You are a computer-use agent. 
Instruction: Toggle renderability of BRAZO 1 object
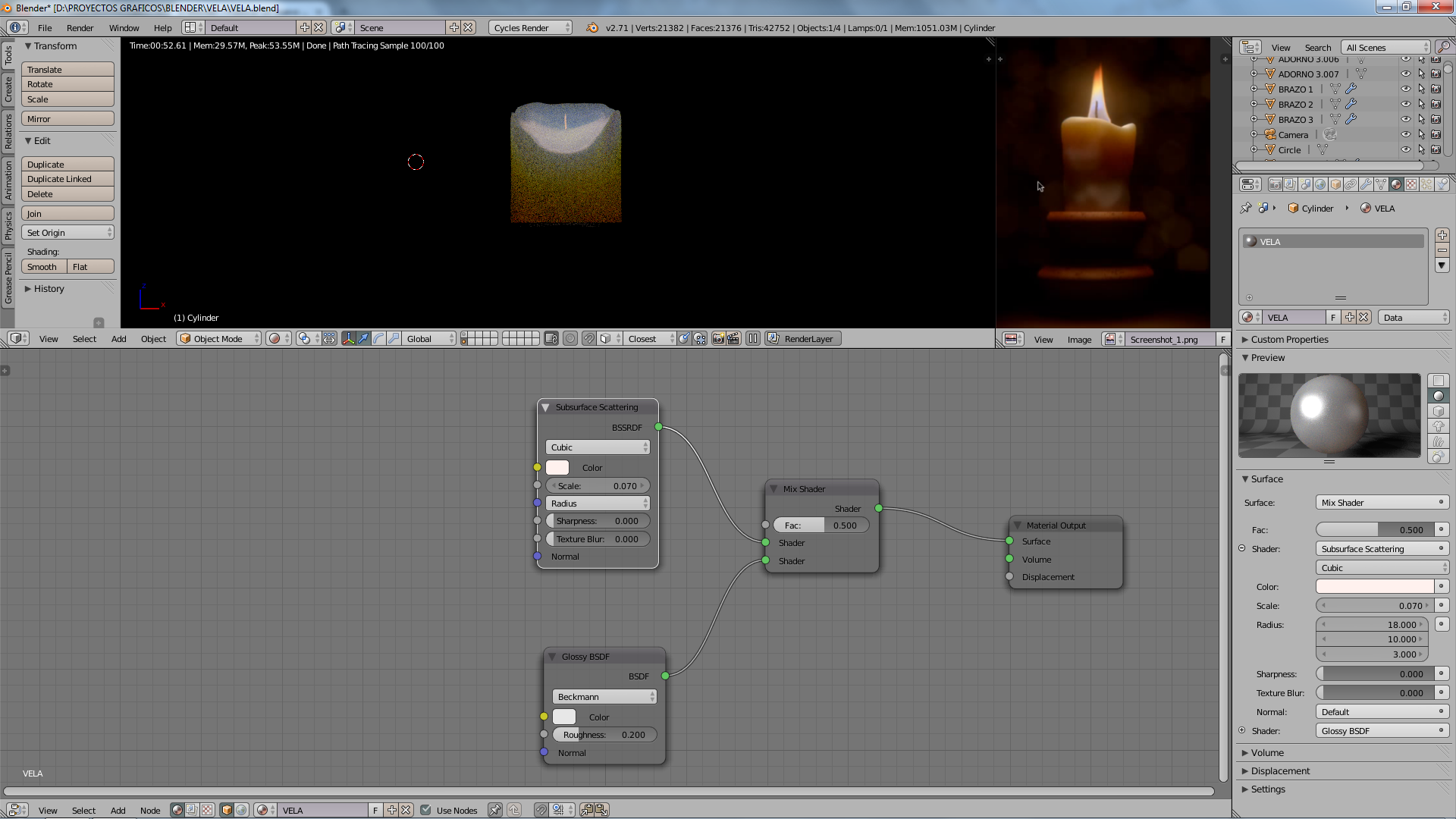pyautogui.click(x=1436, y=89)
